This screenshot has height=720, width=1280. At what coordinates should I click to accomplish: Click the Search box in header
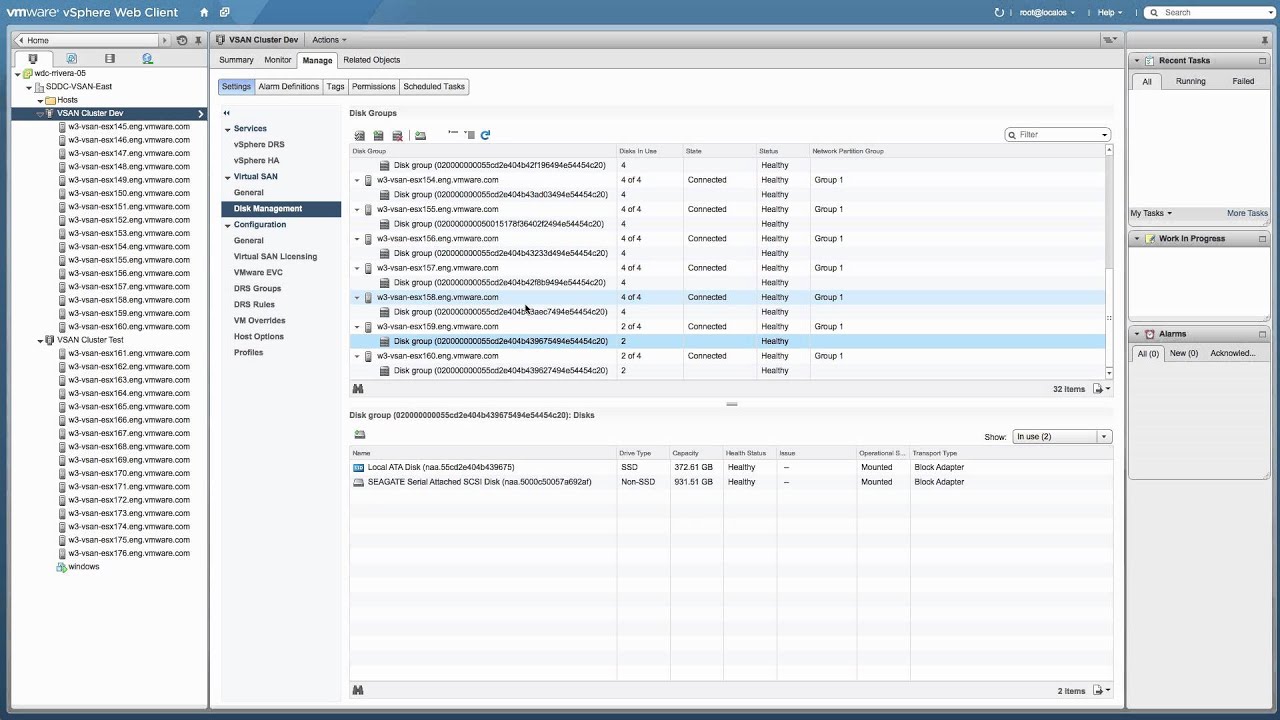click(1211, 12)
